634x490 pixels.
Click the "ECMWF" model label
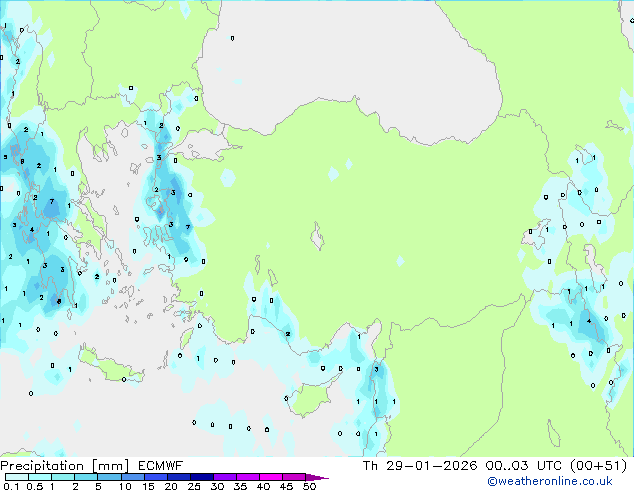pyautogui.click(x=161, y=466)
